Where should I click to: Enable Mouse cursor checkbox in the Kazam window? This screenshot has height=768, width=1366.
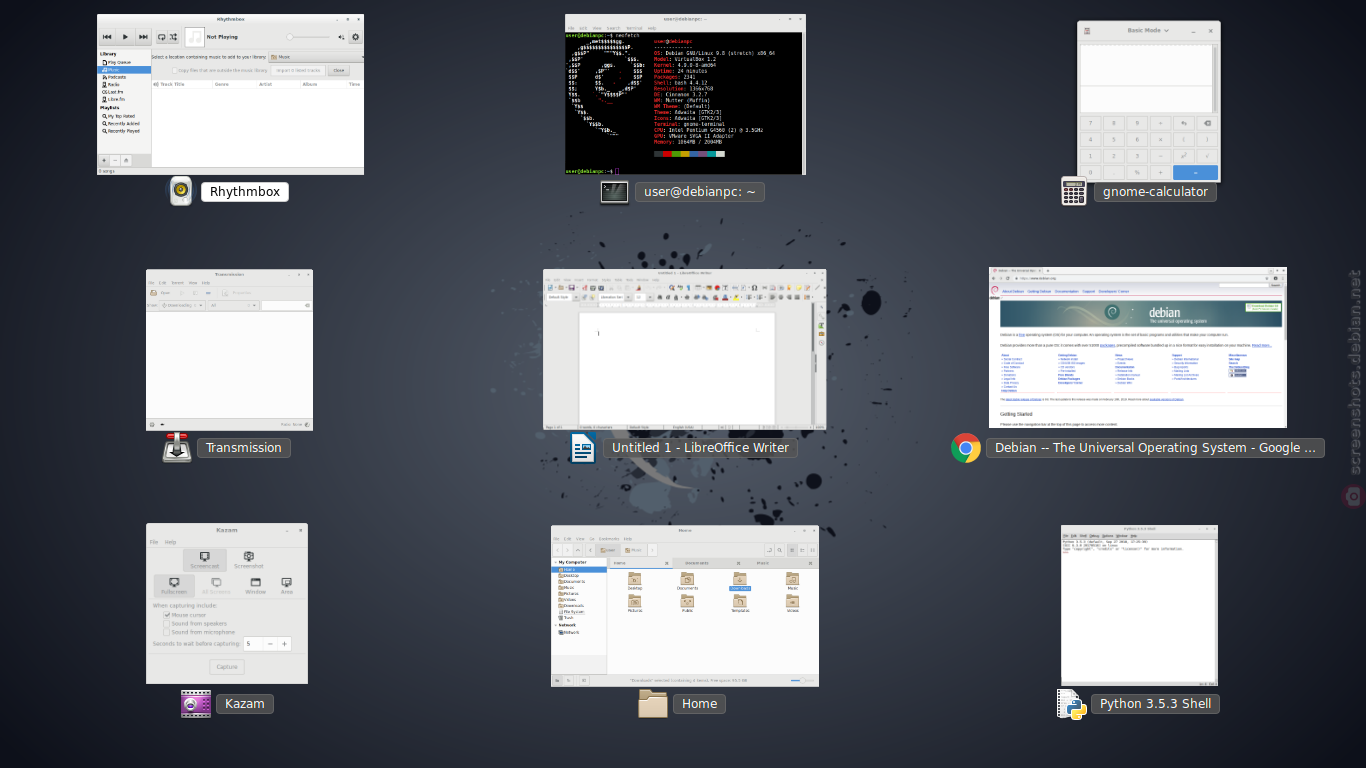point(167,615)
